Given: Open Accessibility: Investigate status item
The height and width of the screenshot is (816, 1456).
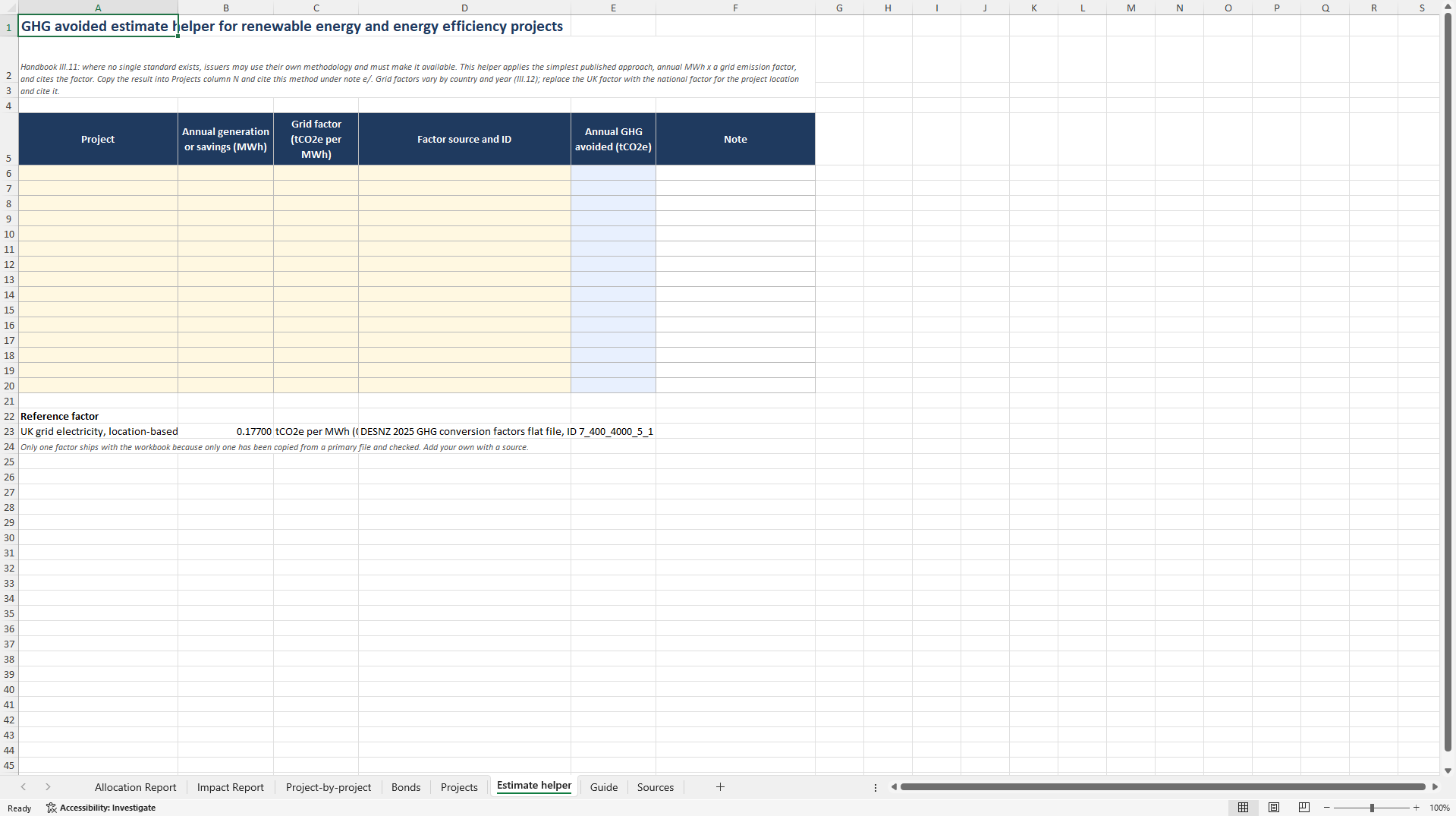Looking at the screenshot, I should point(101,808).
